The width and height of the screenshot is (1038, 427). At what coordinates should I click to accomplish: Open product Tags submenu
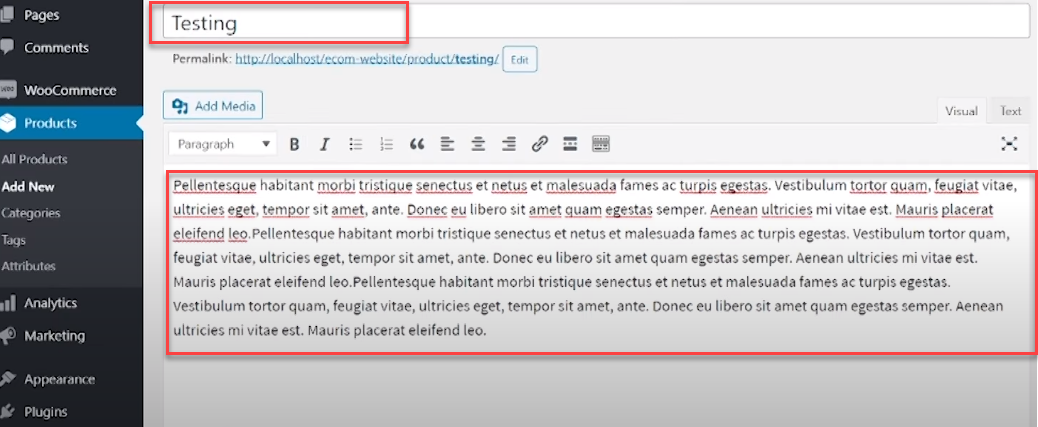click(x=14, y=240)
